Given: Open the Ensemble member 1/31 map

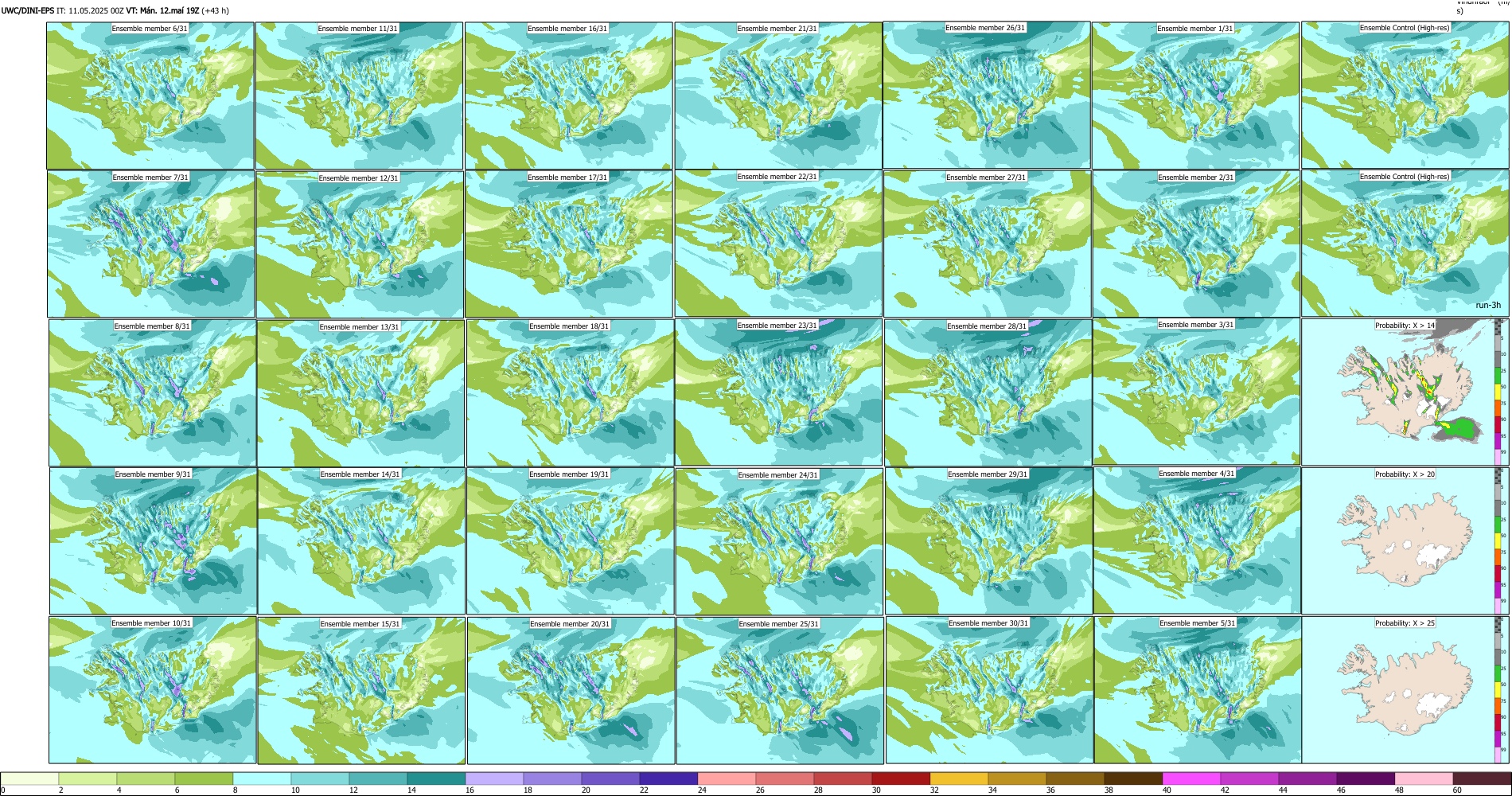Looking at the screenshot, I should [x=1195, y=96].
